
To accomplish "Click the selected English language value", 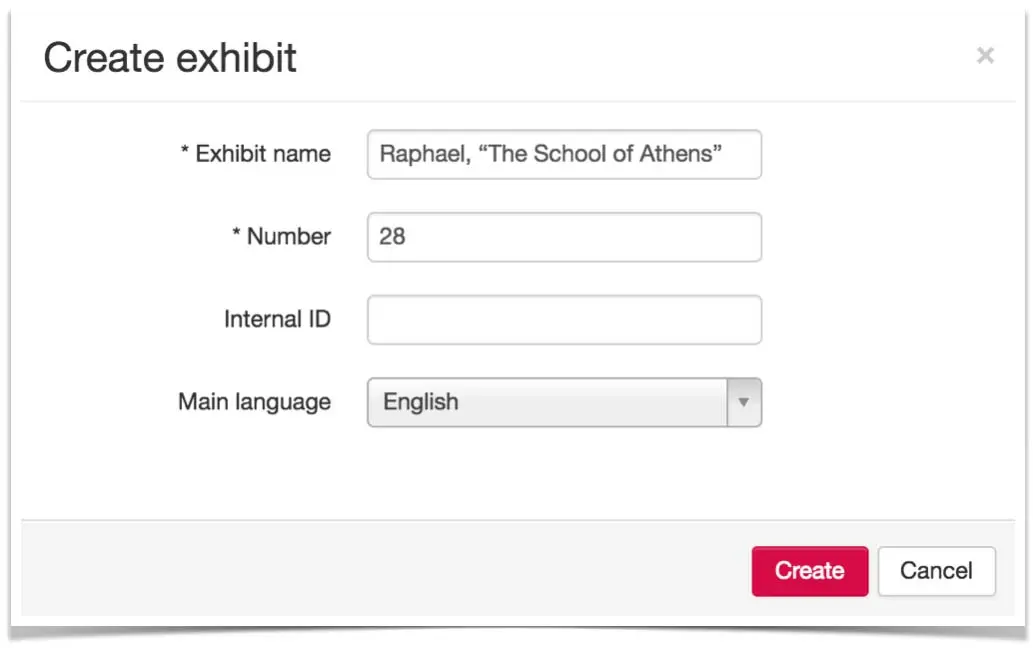I will point(421,402).
